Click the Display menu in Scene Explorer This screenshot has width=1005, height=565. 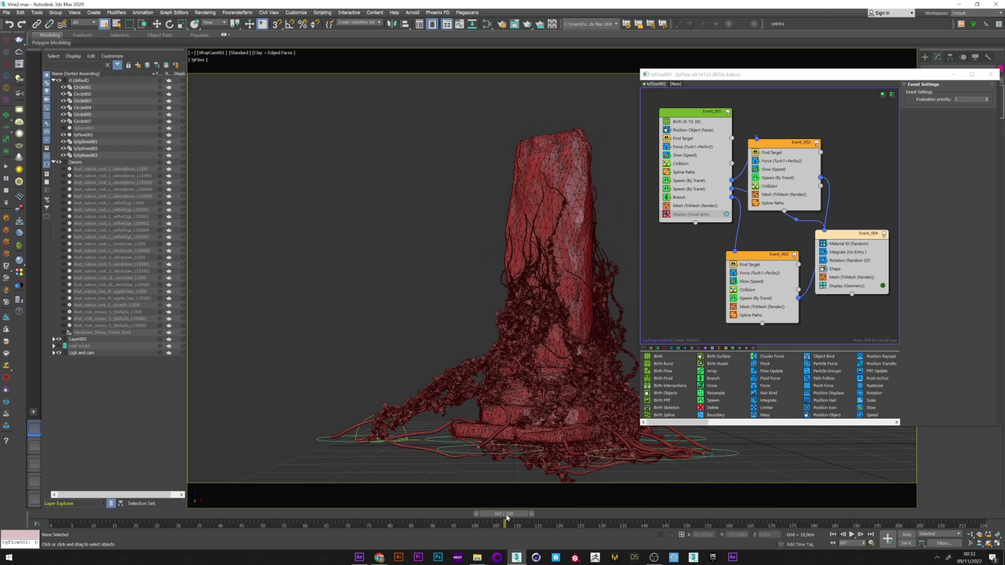coord(73,56)
